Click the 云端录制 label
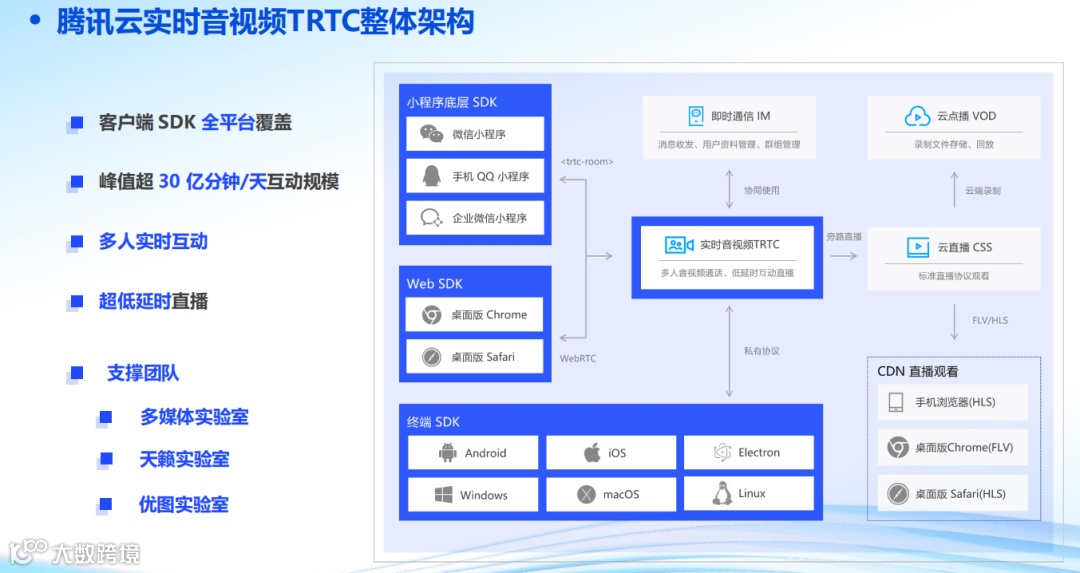Image resolution: width=1080 pixels, height=573 pixels. pos(982,190)
